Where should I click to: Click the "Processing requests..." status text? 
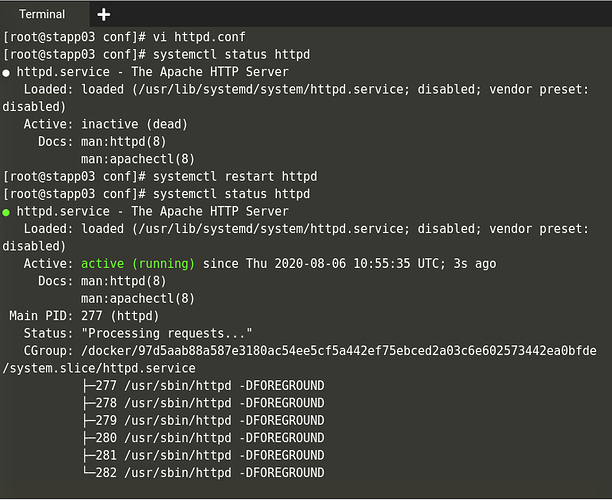pyautogui.click(x=167, y=333)
